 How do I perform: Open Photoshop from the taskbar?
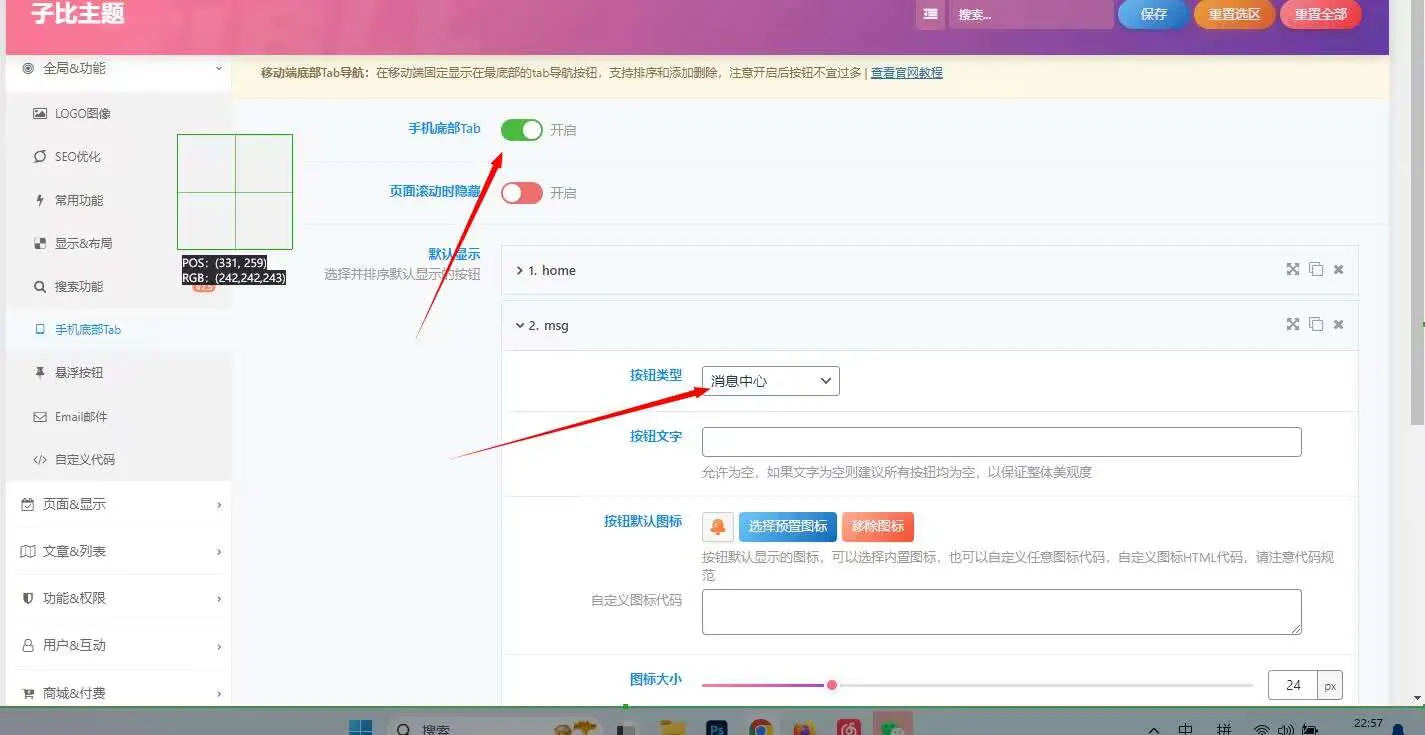[716, 728]
